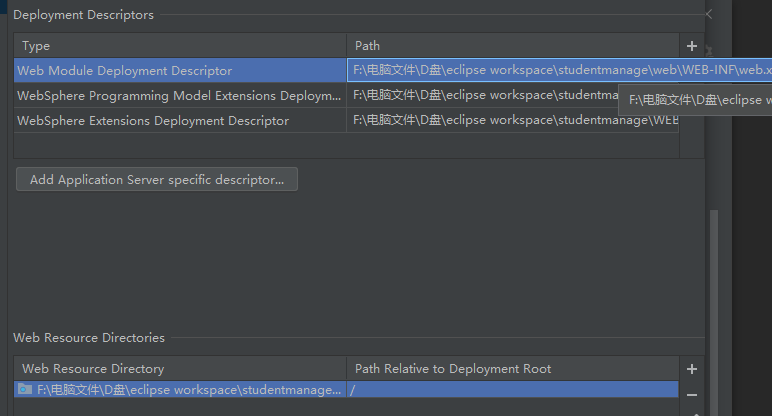The width and height of the screenshot is (772, 416).
Task: Click the vertical scrollbar thumb of the dialog
Action: pyautogui.click(x=711, y=310)
